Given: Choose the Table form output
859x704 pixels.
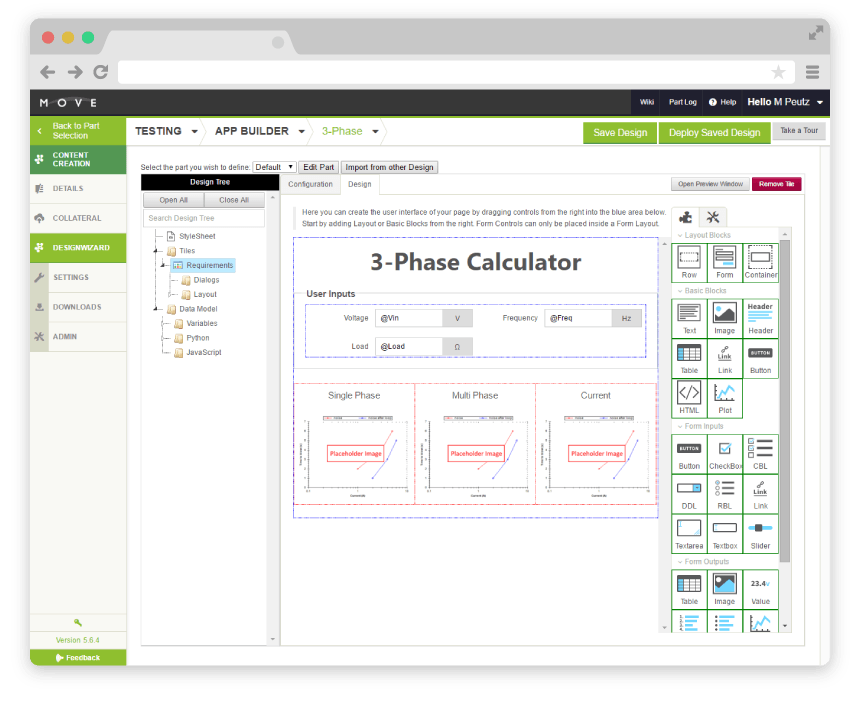Looking at the screenshot, I should tap(689, 589).
